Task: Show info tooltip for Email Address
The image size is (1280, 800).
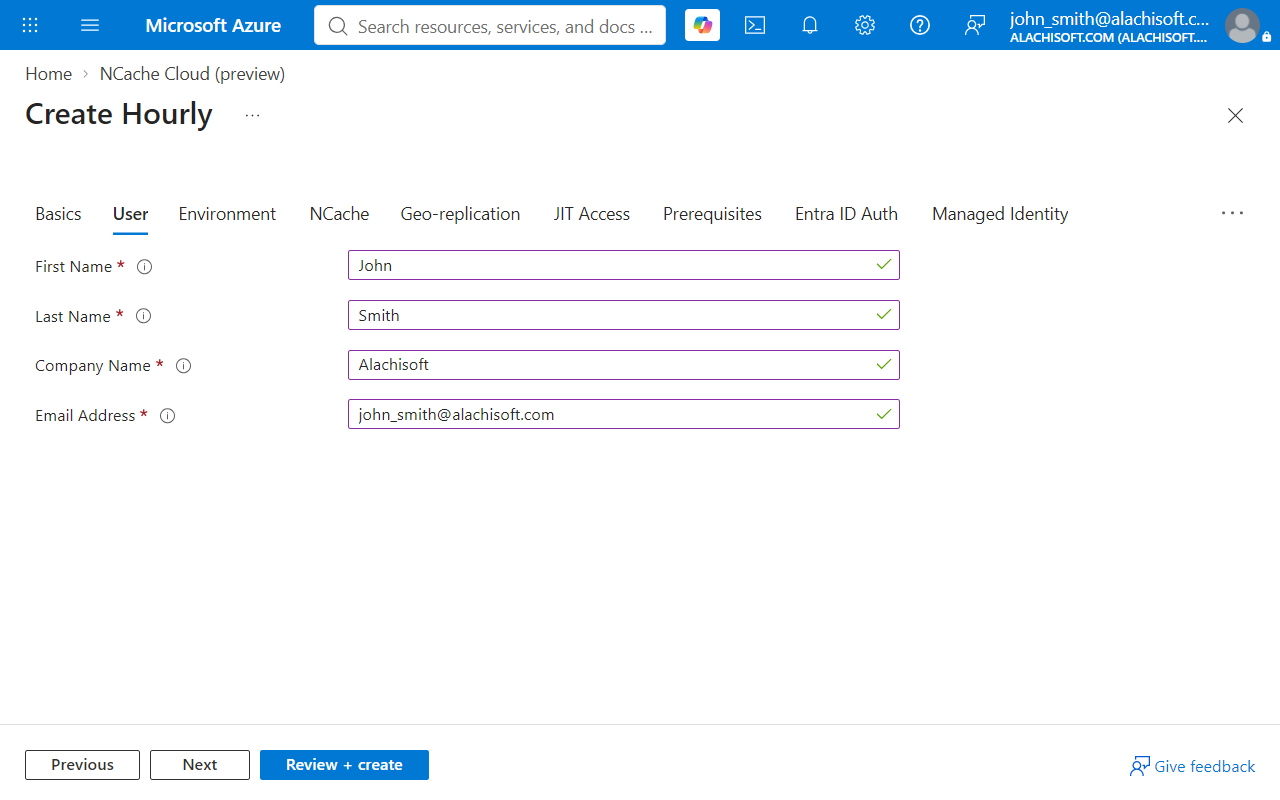Action: click(x=168, y=416)
